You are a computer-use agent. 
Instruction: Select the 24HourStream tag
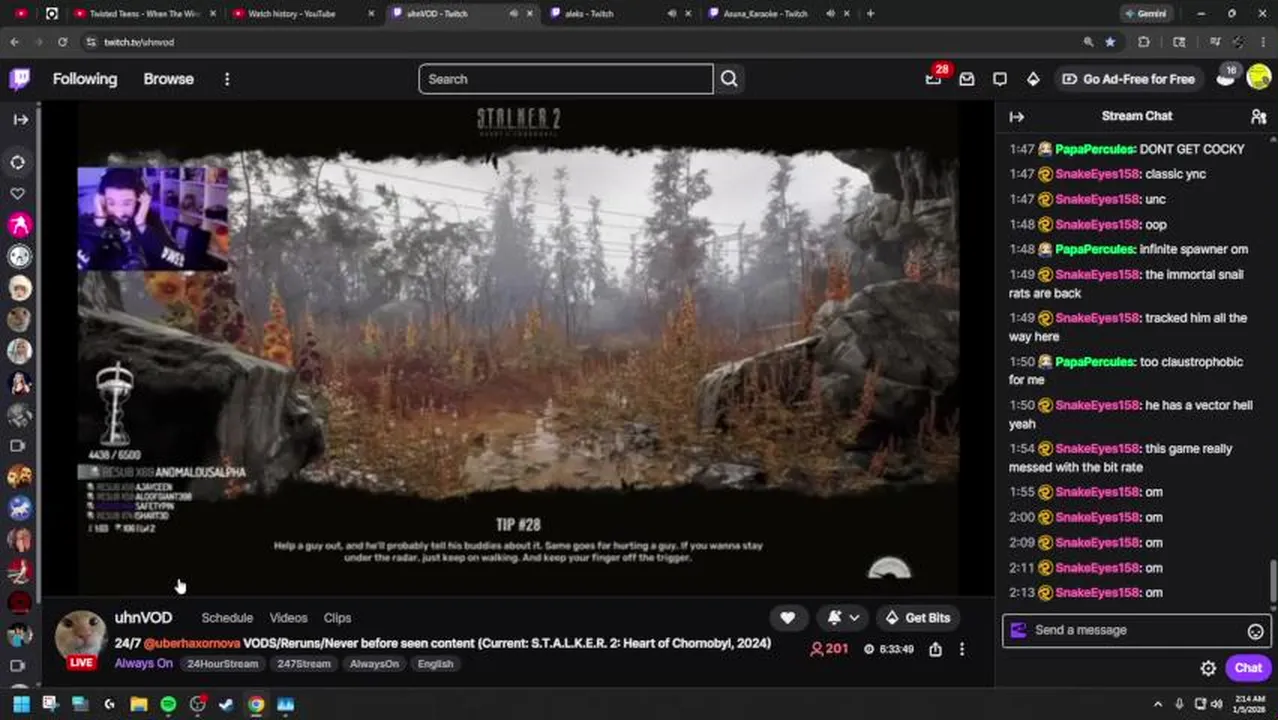click(x=222, y=664)
